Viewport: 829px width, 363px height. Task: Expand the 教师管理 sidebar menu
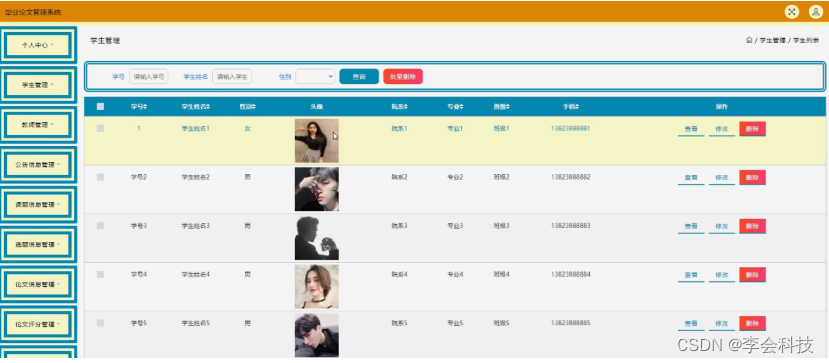pos(38,125)
